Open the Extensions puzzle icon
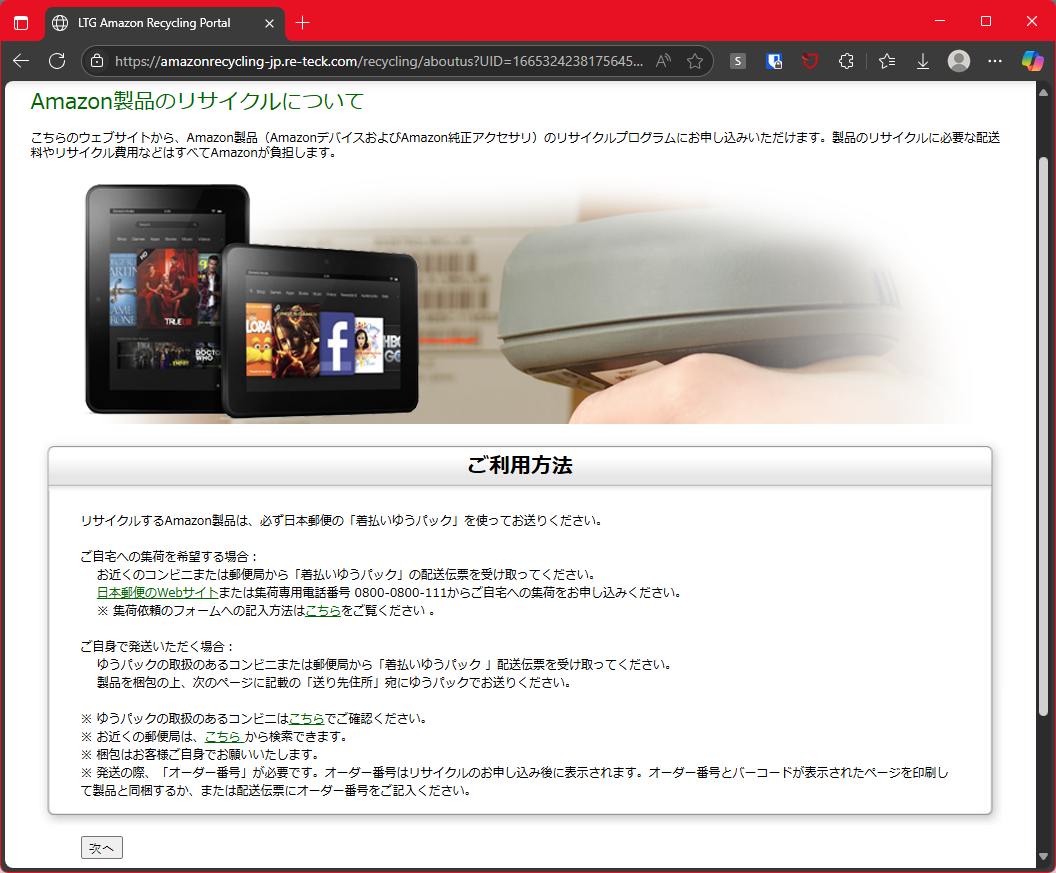1056x873 pixels. (x=847, y=61)
